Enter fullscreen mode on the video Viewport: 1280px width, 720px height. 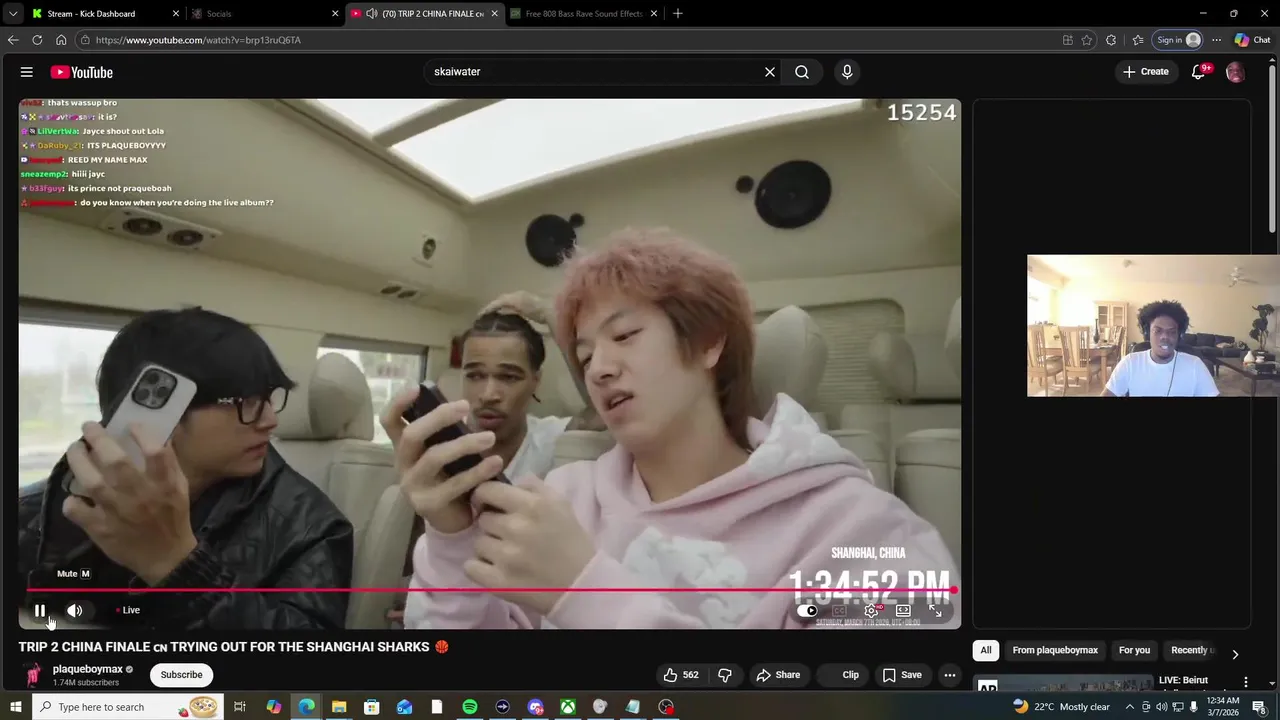click(935, 611)
